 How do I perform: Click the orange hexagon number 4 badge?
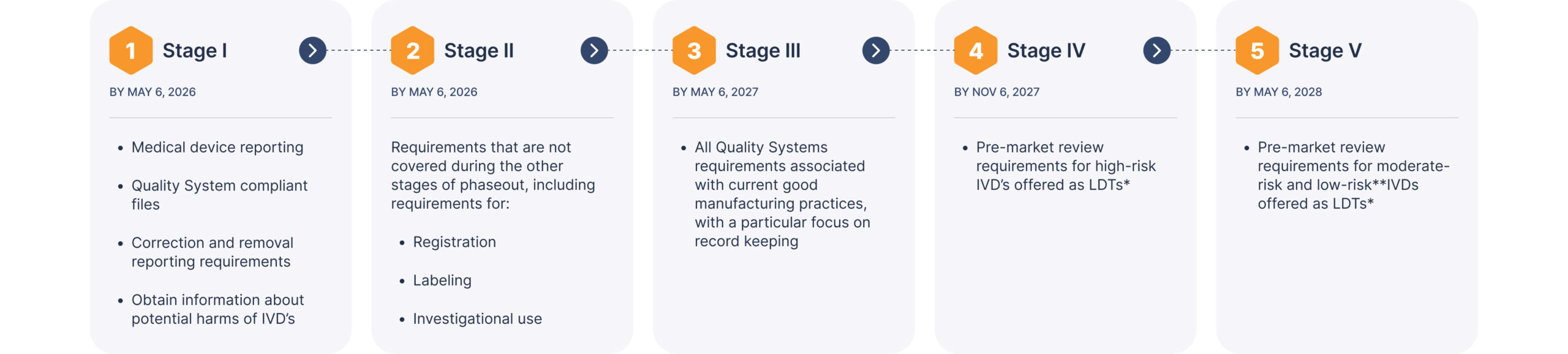click(975, 51)
